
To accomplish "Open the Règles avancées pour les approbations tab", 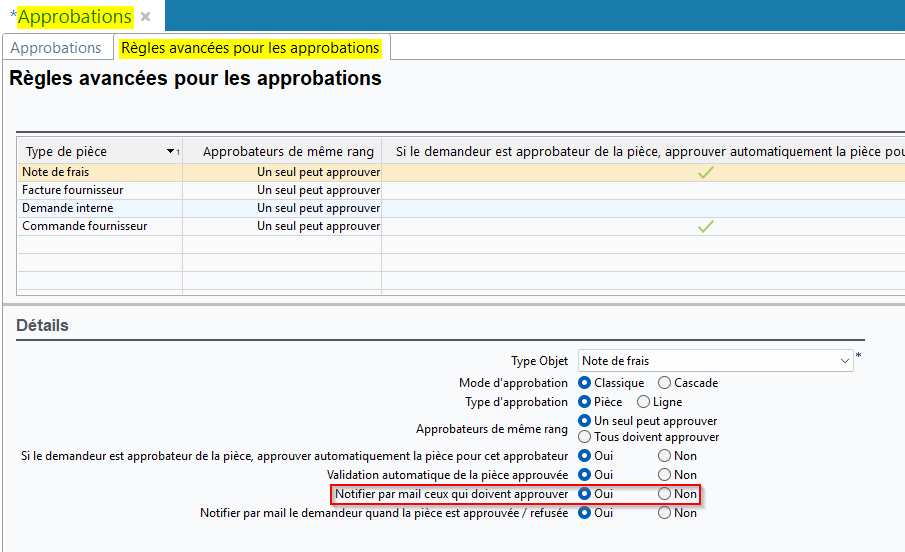I will tap(250, 48).
